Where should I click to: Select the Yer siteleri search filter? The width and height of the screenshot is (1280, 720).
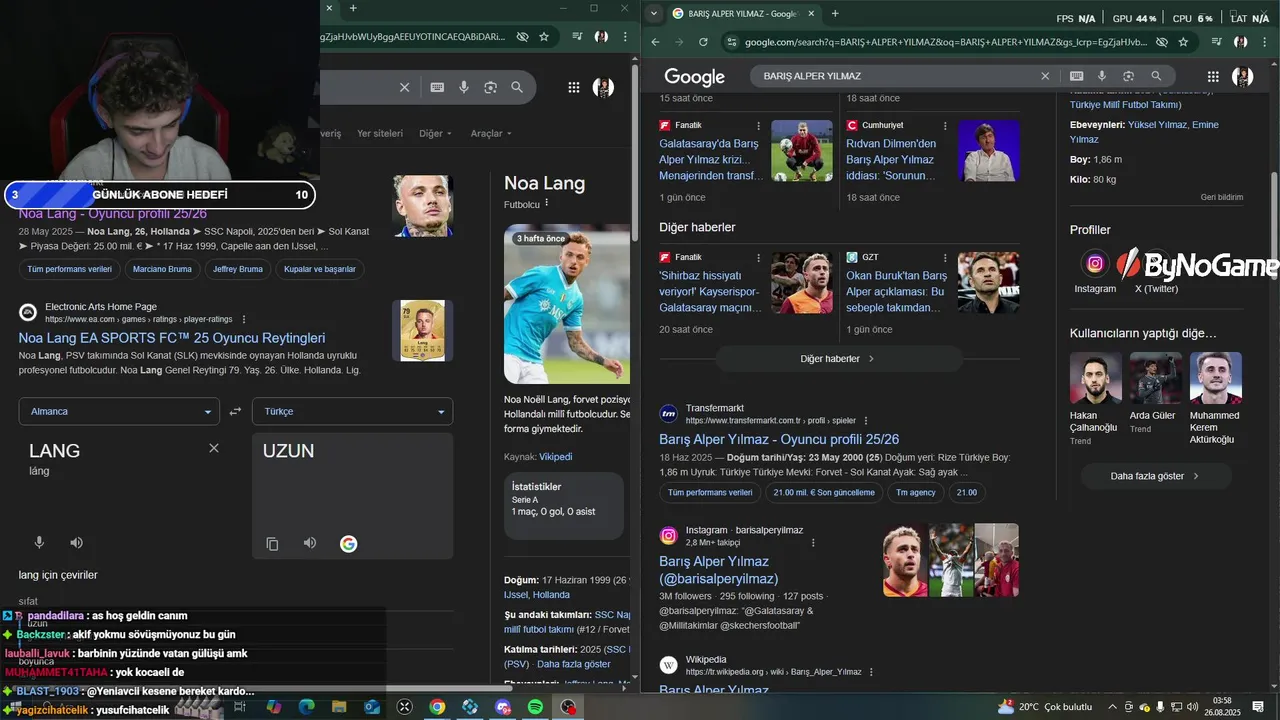tap(380, 133)
